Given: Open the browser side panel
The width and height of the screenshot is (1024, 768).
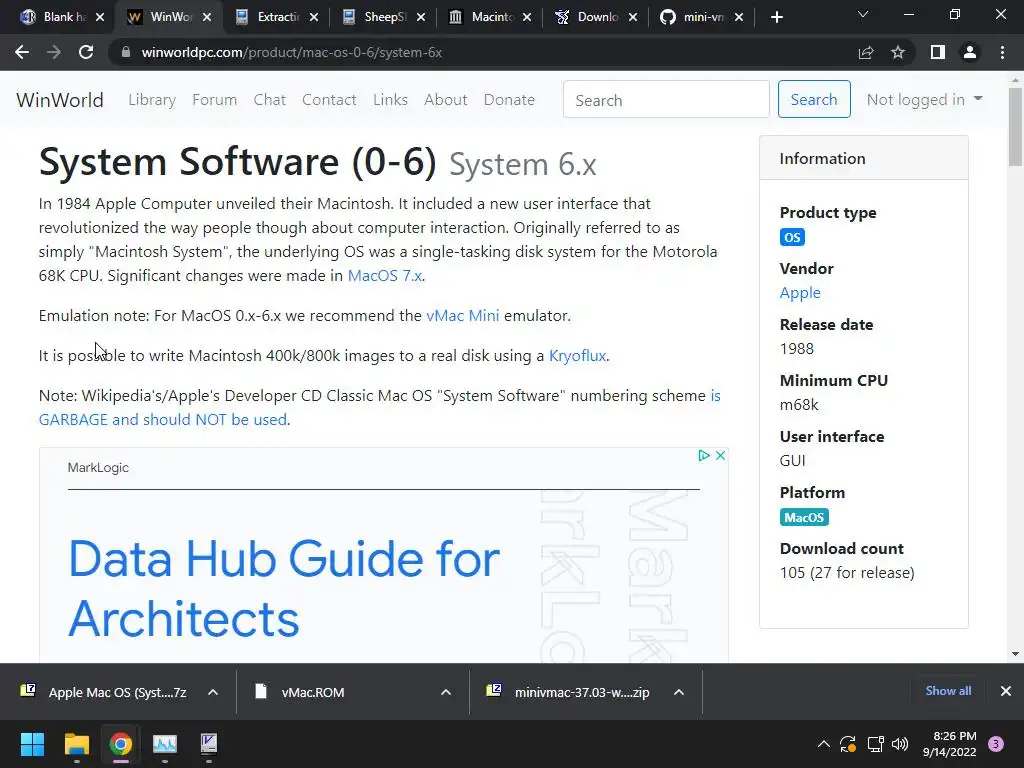Looking at the screenshot, I should tap(938, 52).
